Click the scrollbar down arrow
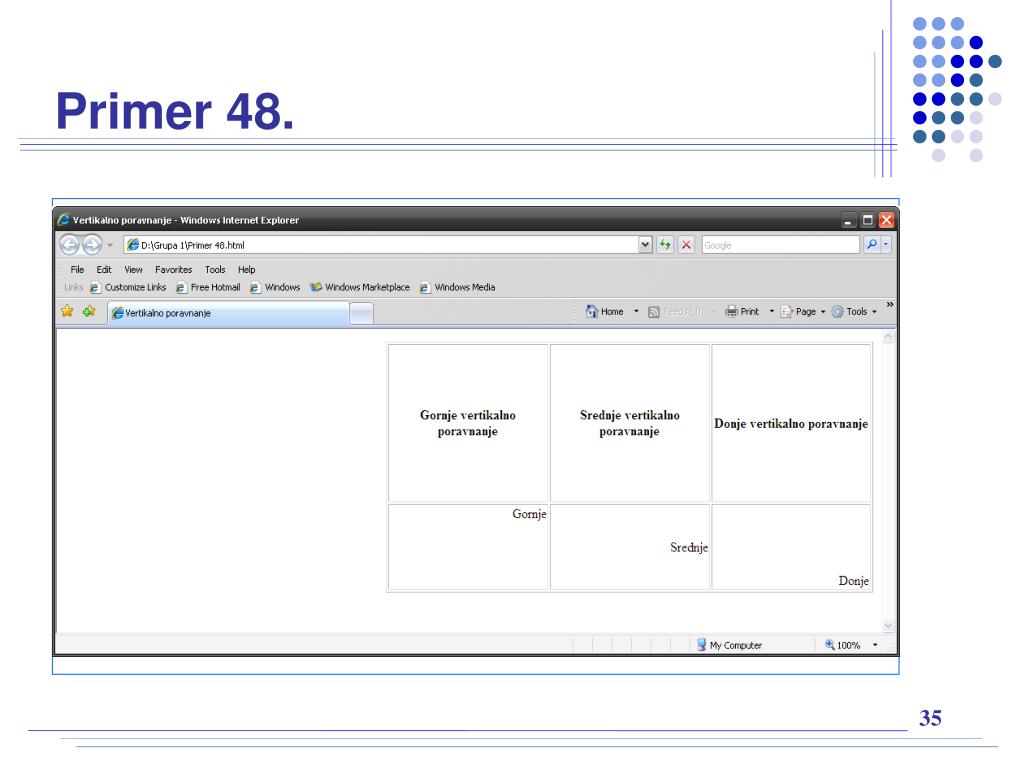The width and height of the screenshot is (1024, 768). [x=888, y=626]
